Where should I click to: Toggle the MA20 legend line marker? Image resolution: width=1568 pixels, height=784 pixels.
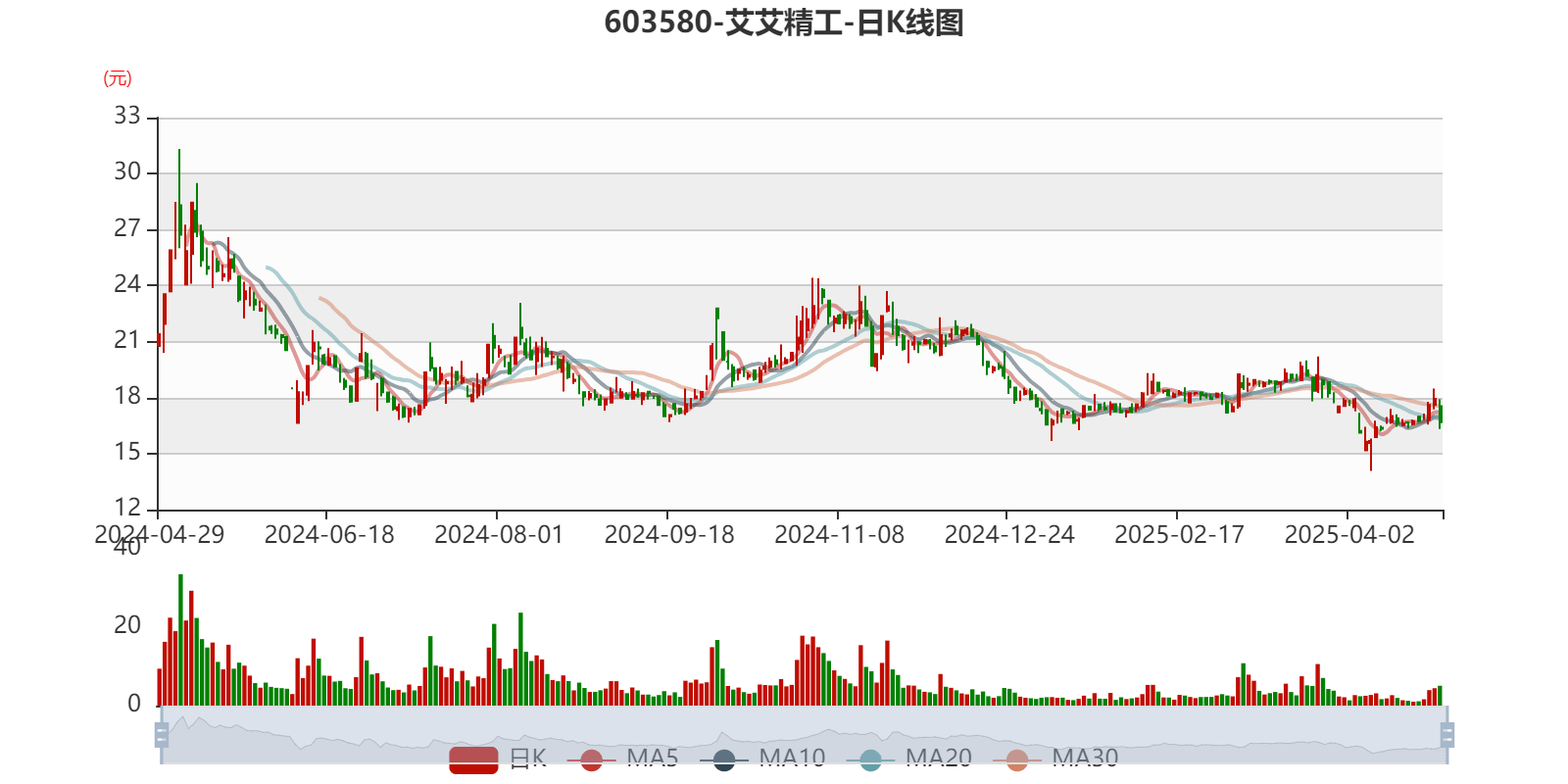[870, 759]
